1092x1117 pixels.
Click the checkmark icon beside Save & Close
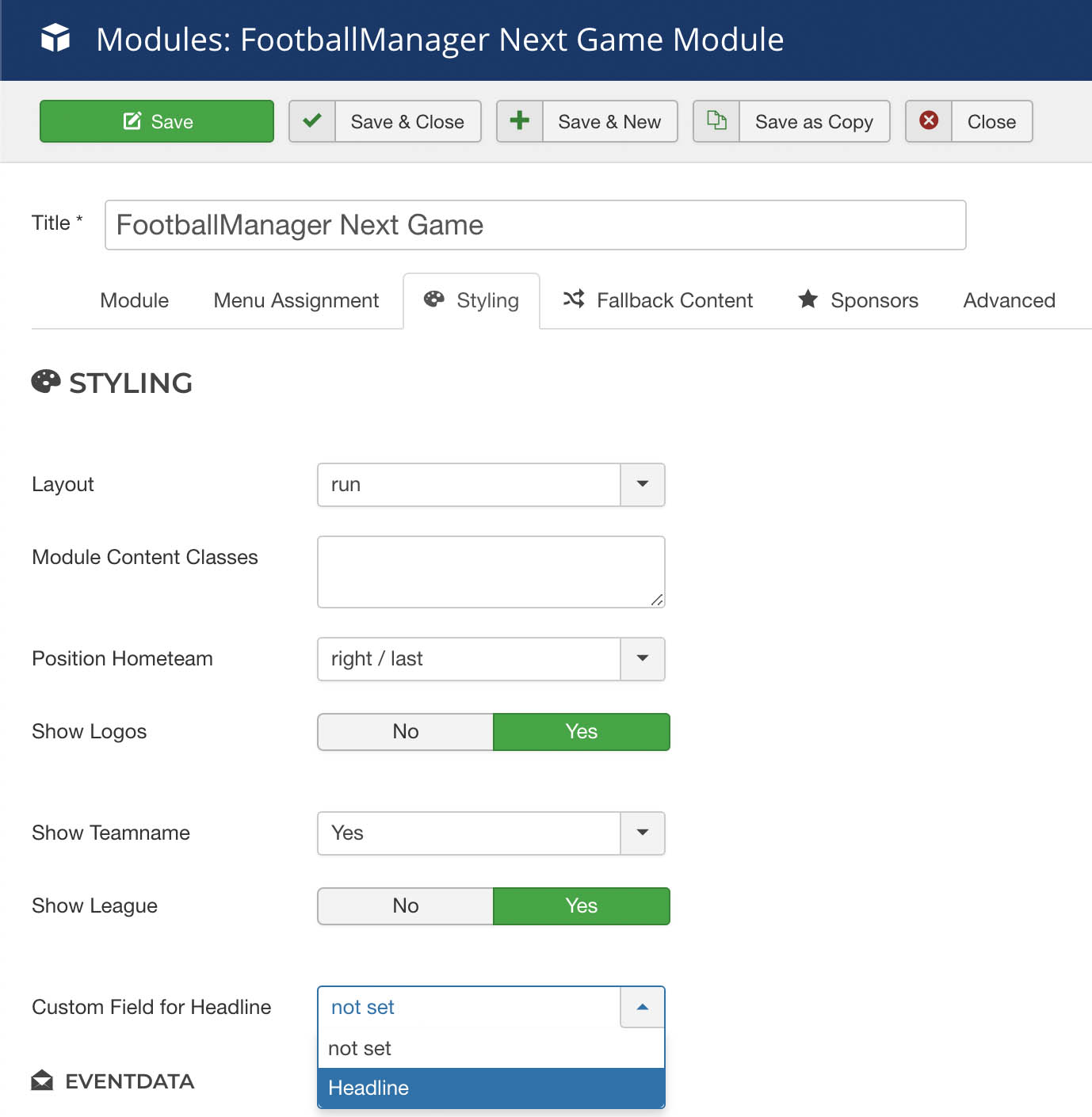(312, 121)
